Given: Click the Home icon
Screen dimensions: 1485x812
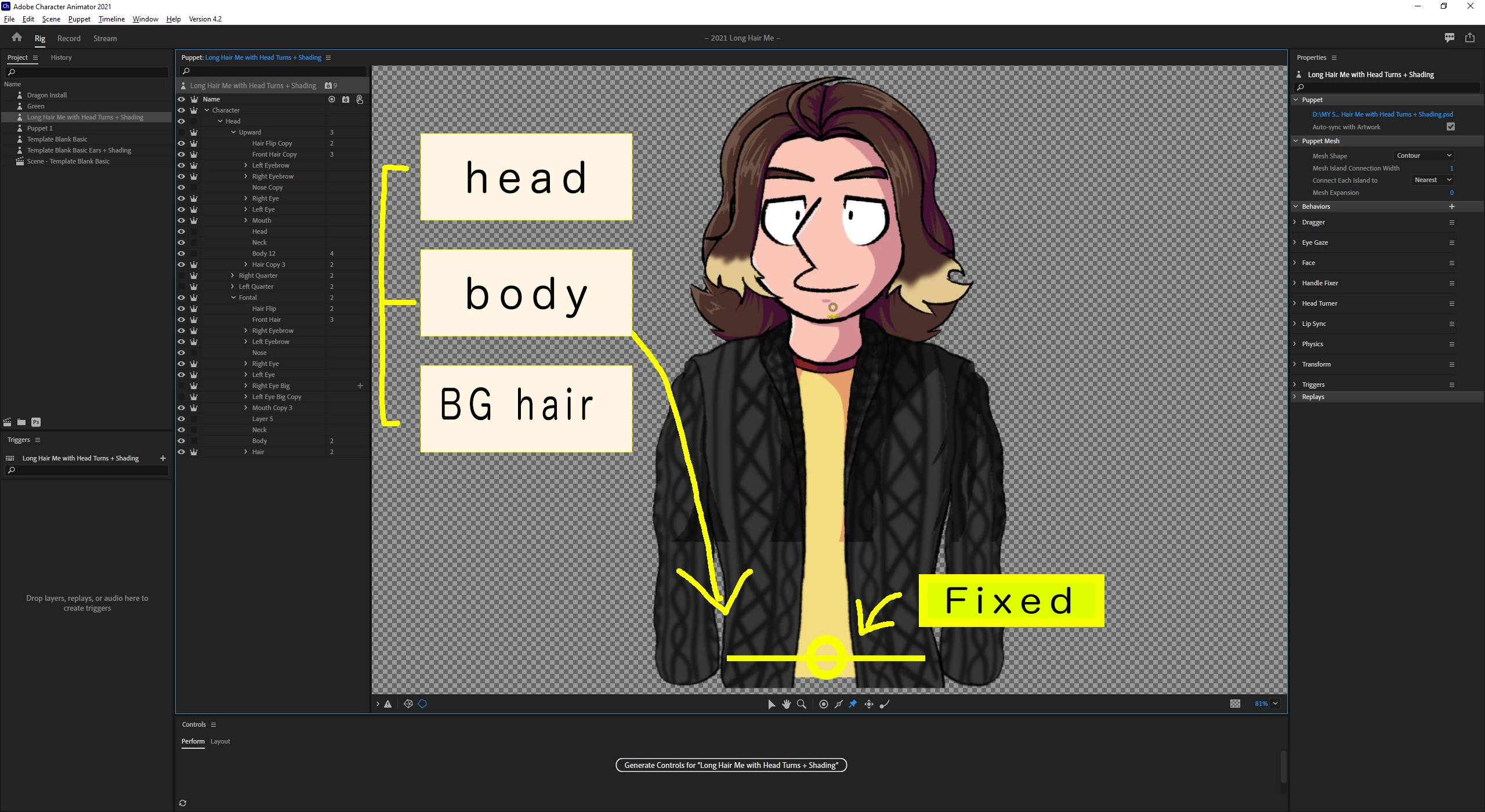Looking at the screenshot, I should point(17,38).
